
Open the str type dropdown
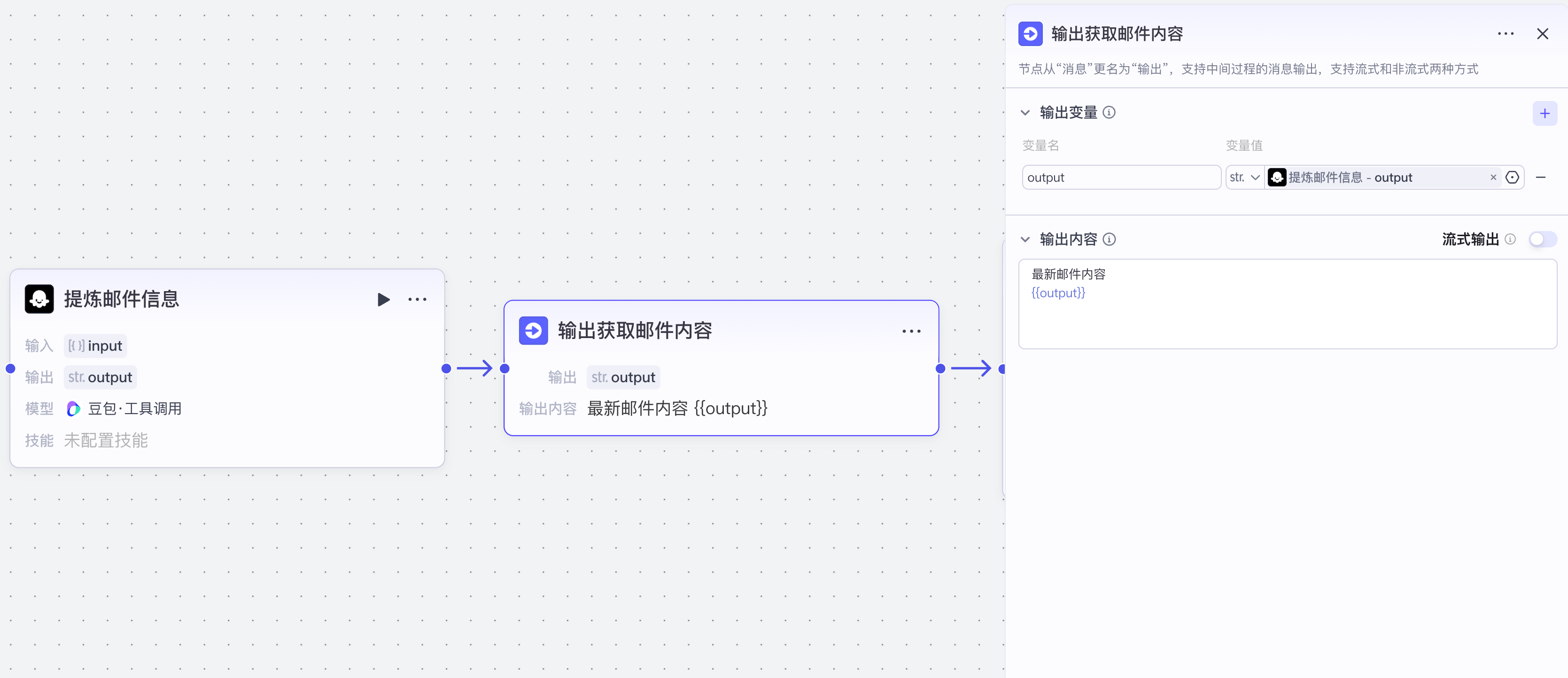click(1245, 177)
